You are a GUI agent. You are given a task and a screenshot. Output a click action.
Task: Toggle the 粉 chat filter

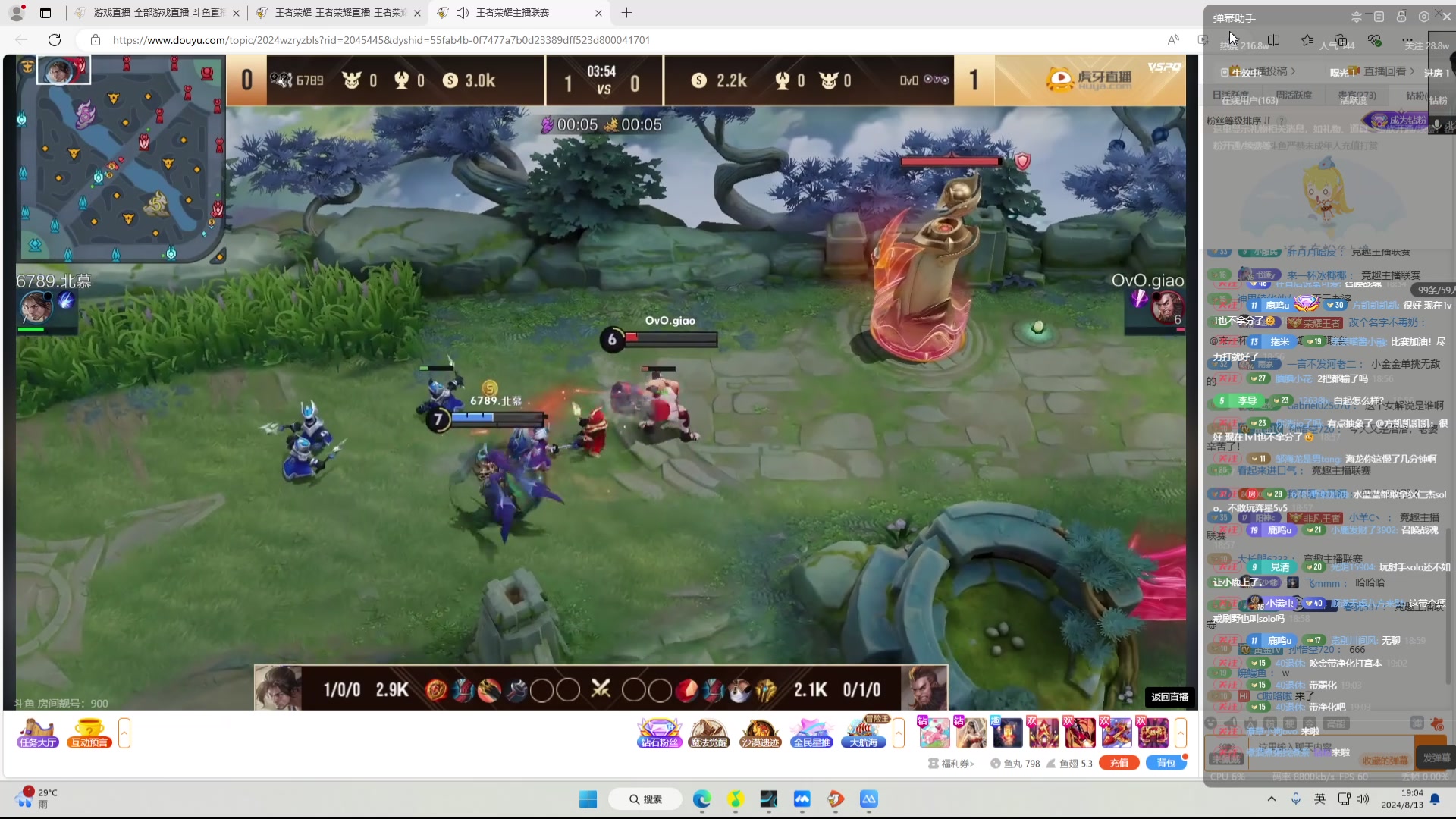(1270, 723)
